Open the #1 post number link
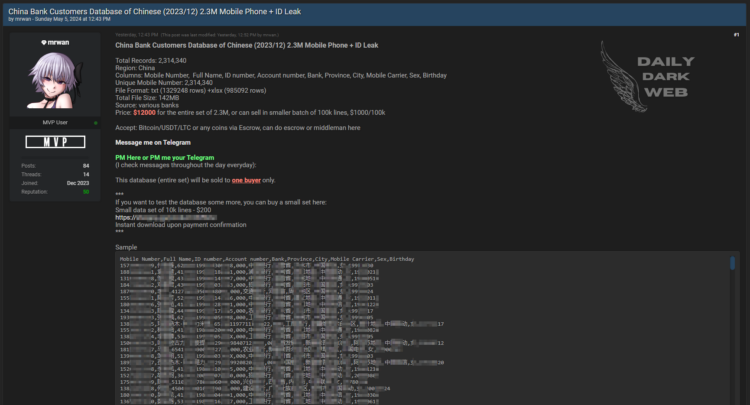The image size is (750, 405). pyautogui.click(x=736, y=35)
